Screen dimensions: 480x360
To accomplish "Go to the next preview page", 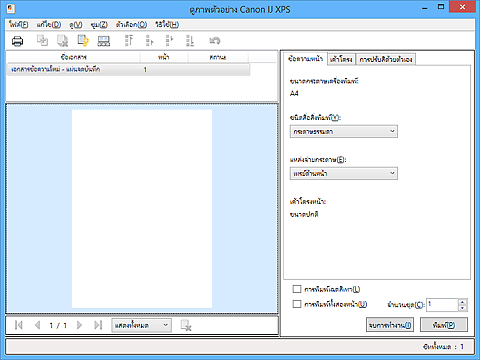I will (79, 325).
